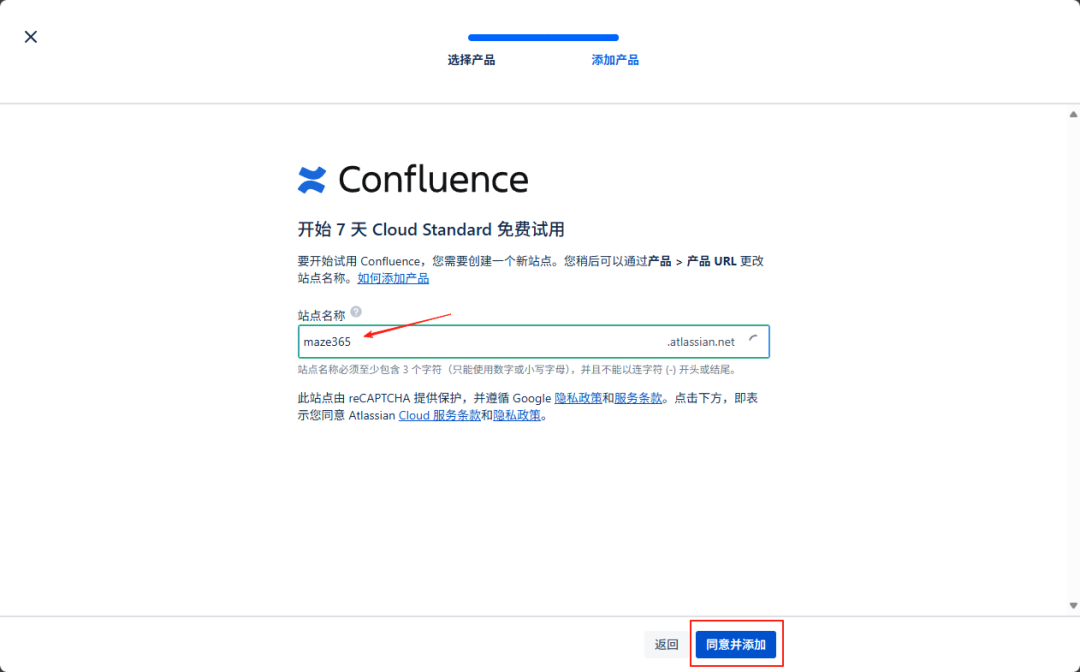The image size is (1080, 672).
Task: Click the Confluence logo icon
Action: [311, 180]
